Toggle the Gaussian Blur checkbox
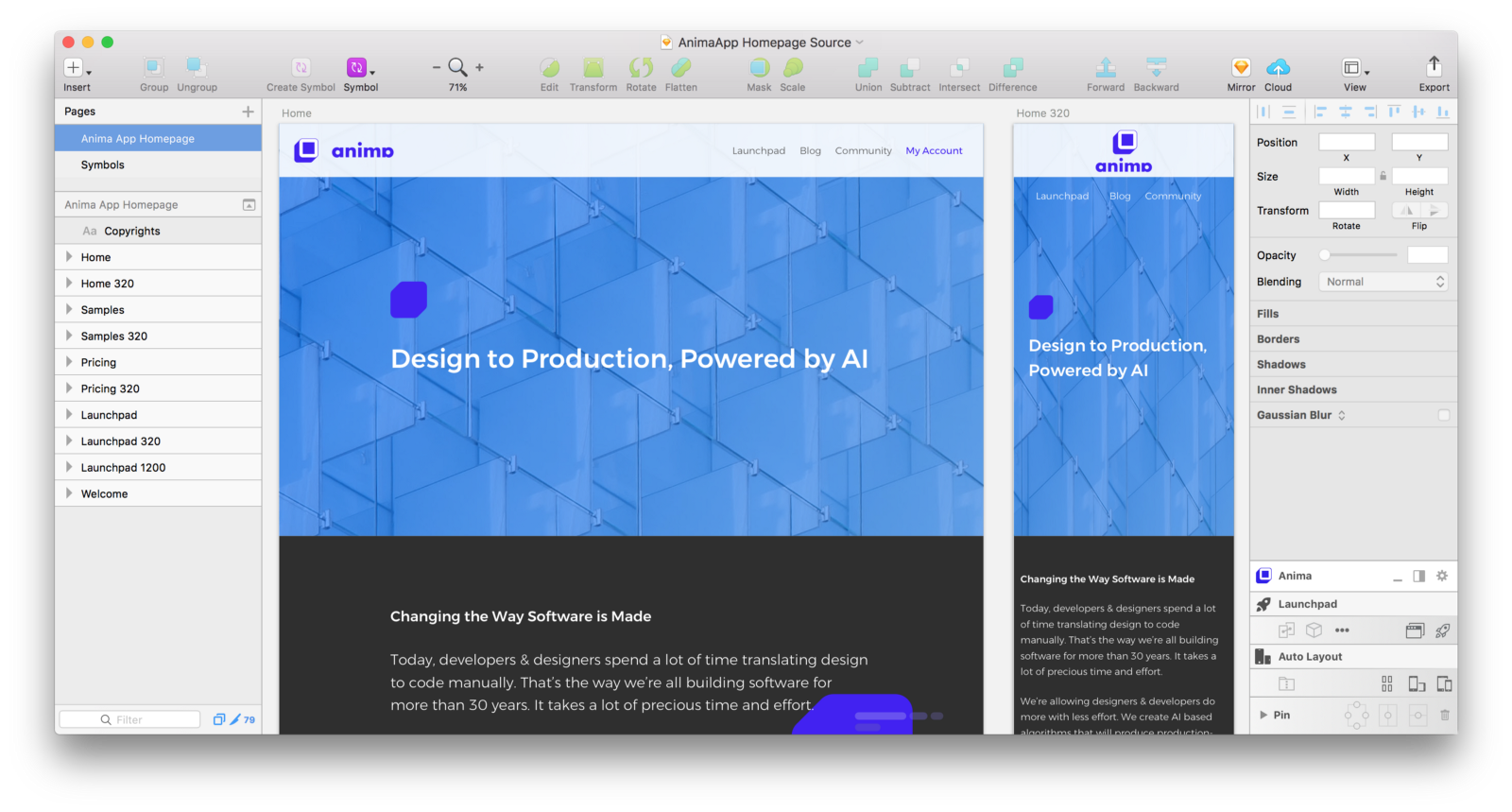This screenshot has width=1512, height=812. pyautogui.click(x=1443, y=415)
